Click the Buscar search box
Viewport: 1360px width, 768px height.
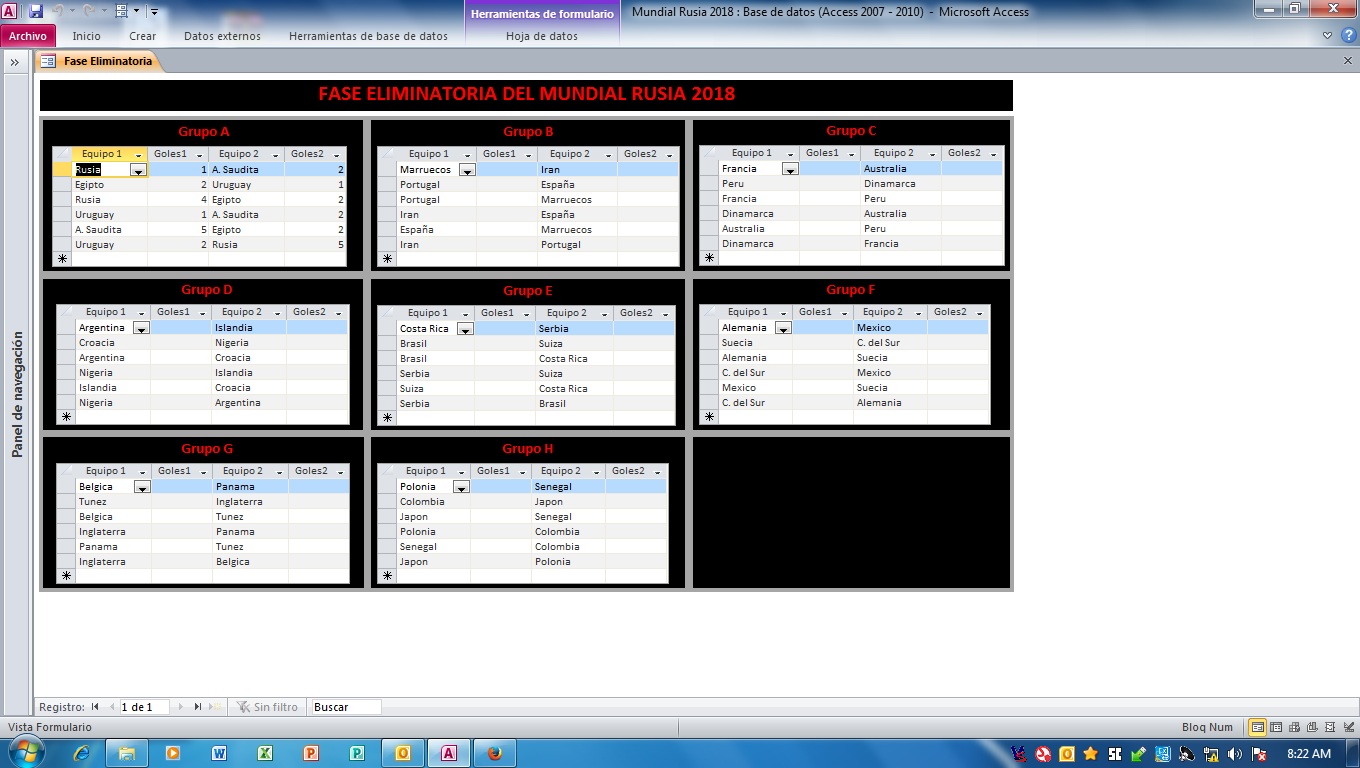[x=346, y=707]
